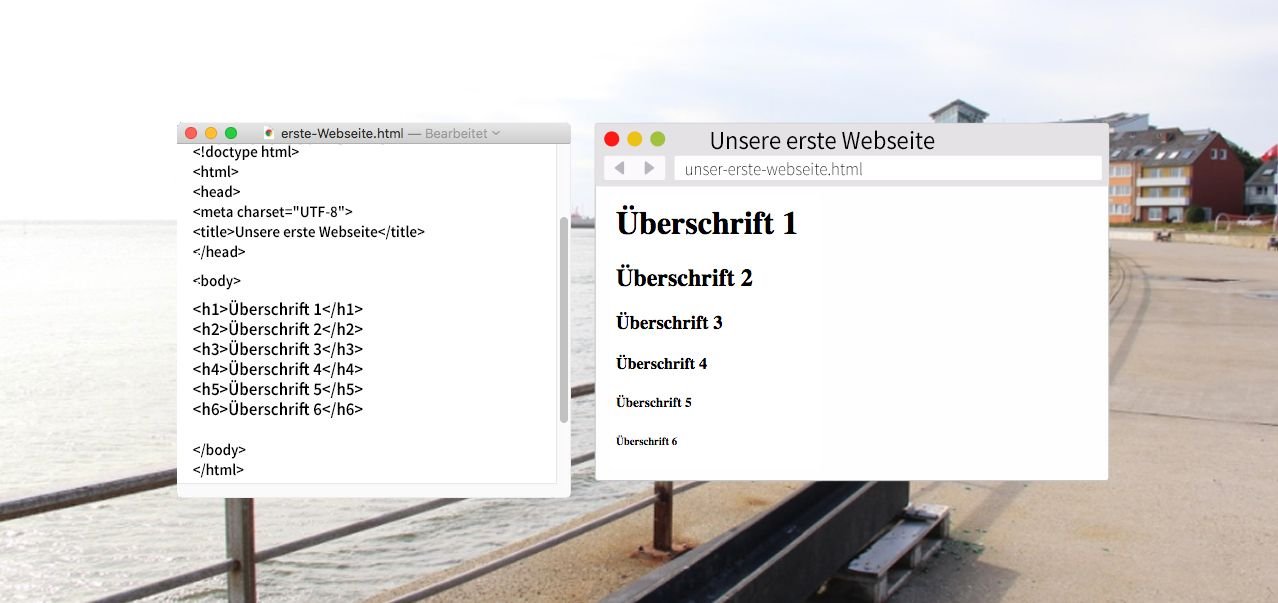Click rendered heading Überschrift 5 in browser

(654, 403)
